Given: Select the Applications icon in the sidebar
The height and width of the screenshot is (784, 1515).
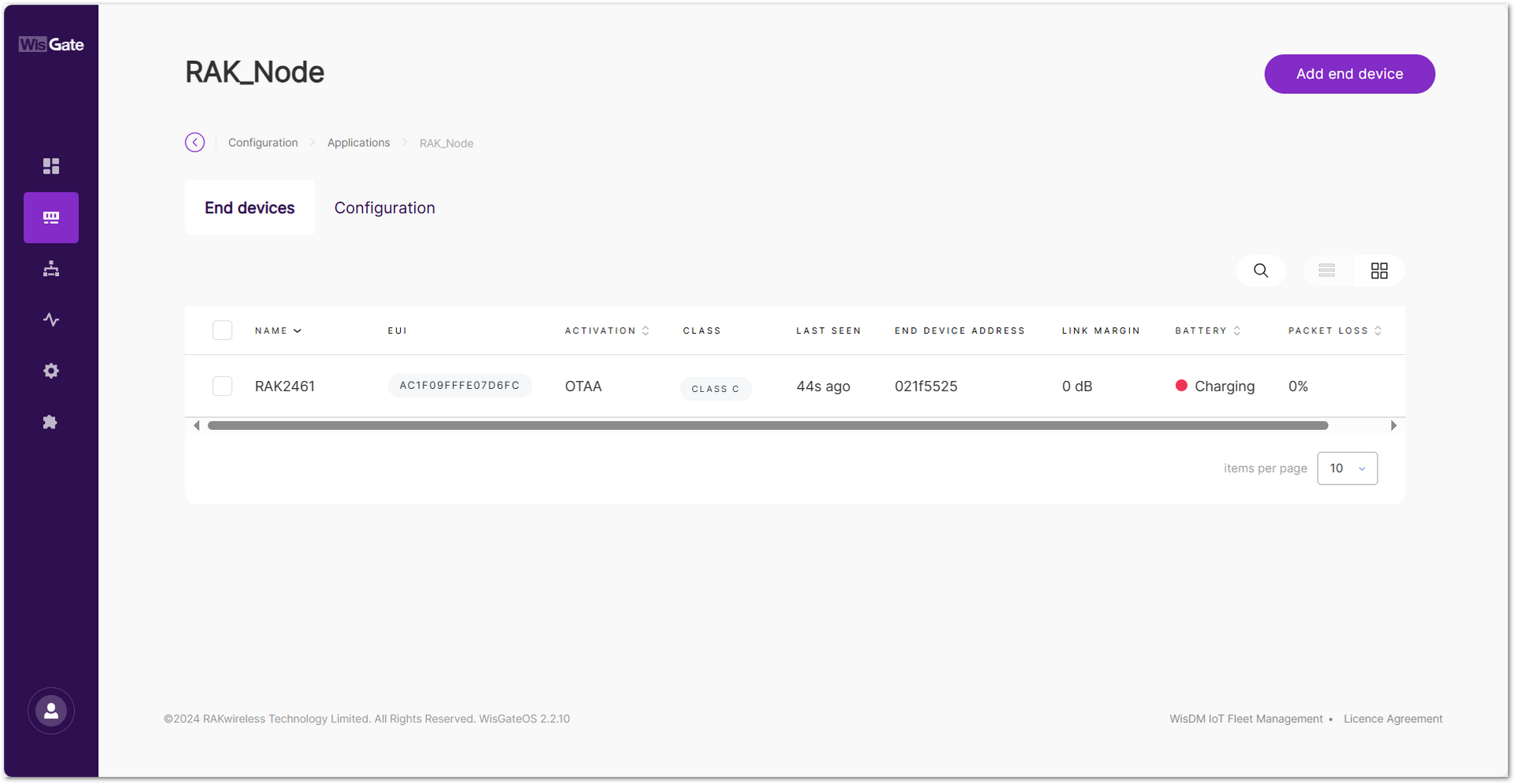Looking at the screenshot, I should 50,218.
